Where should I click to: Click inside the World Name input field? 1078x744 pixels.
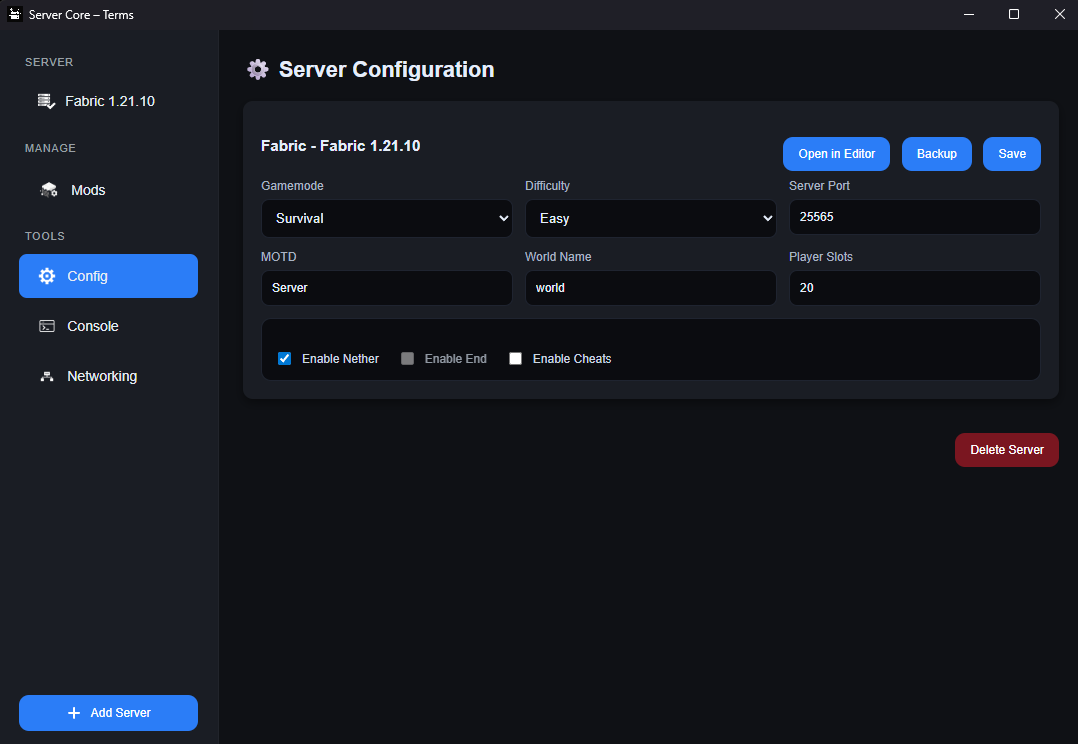pyautogui.click(x=650, y=288)
